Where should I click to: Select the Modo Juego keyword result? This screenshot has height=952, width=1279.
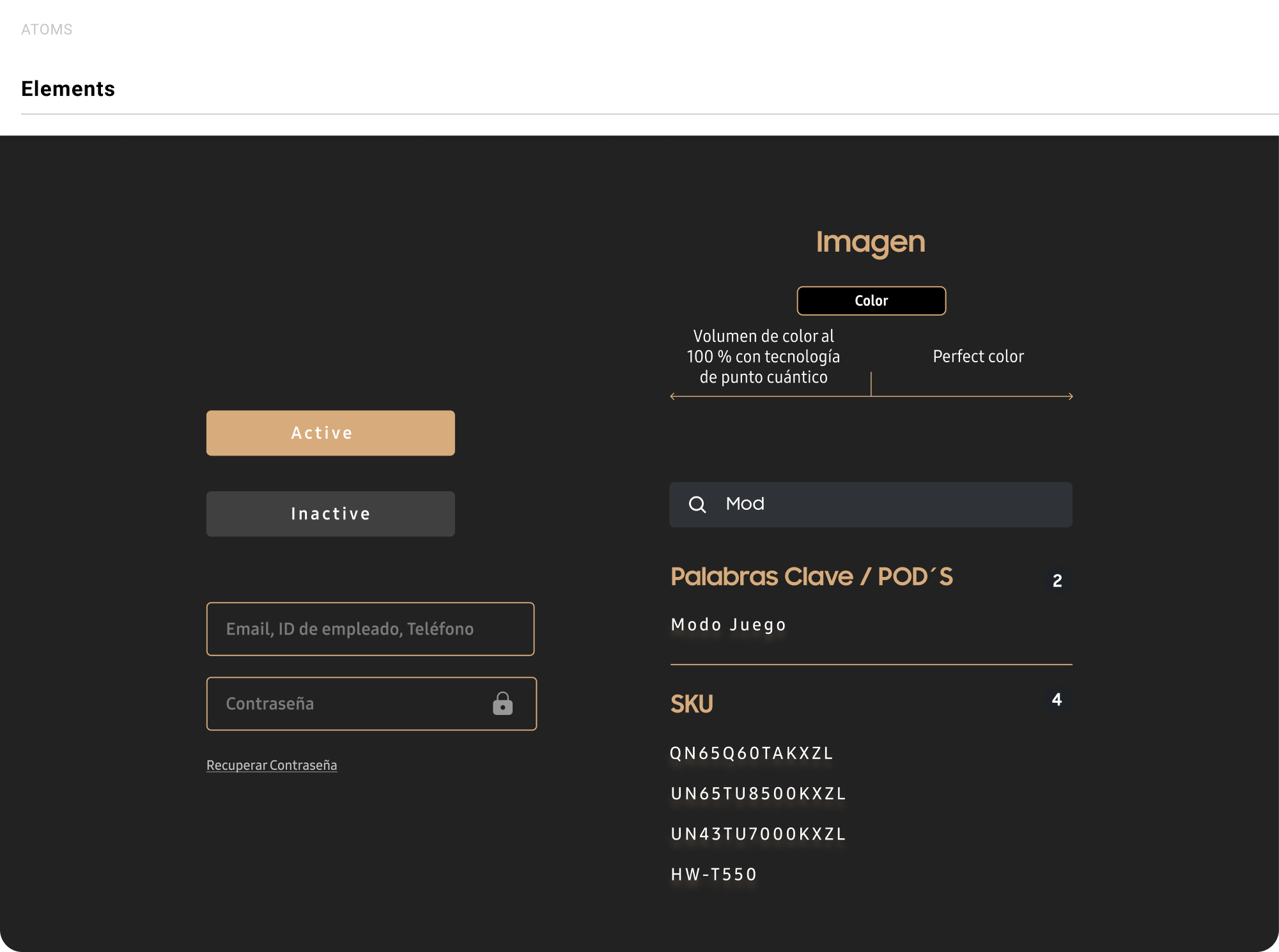tap(729, 624)
